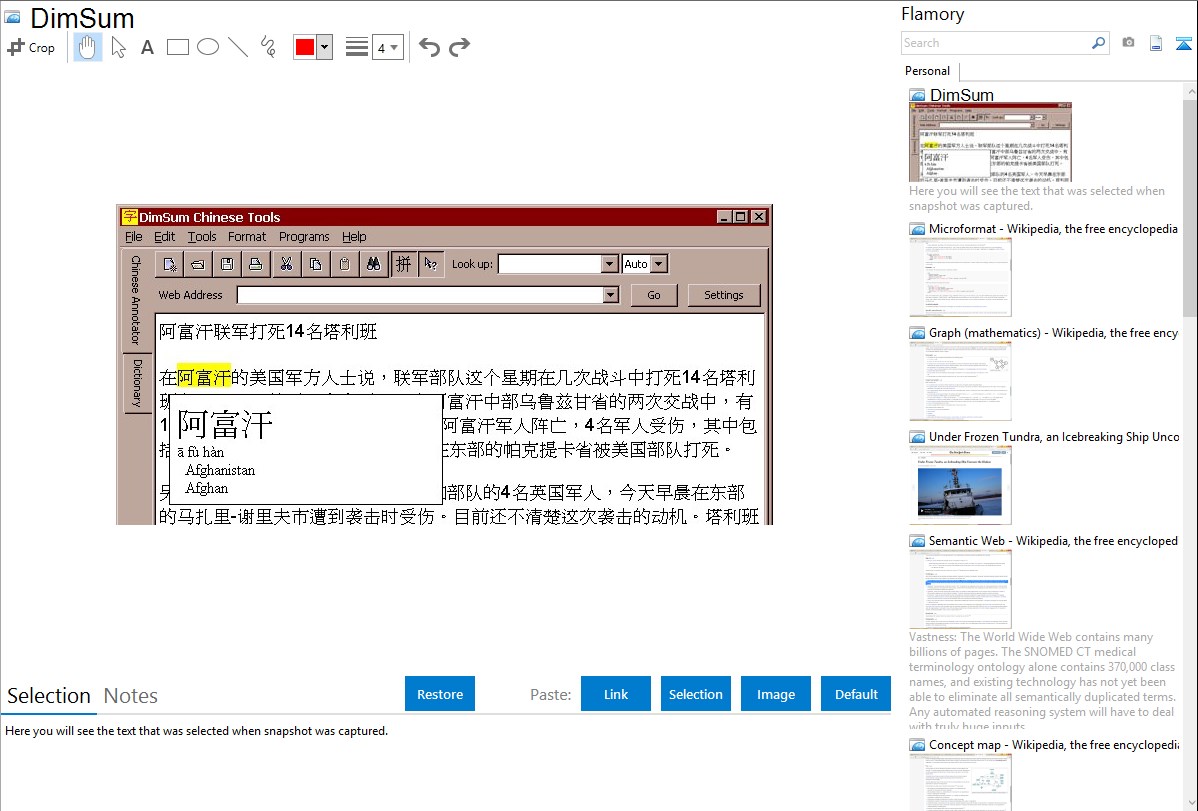Click the Restore button
The height and width of the screenshot is (811, 1198).
click(440, 694)
